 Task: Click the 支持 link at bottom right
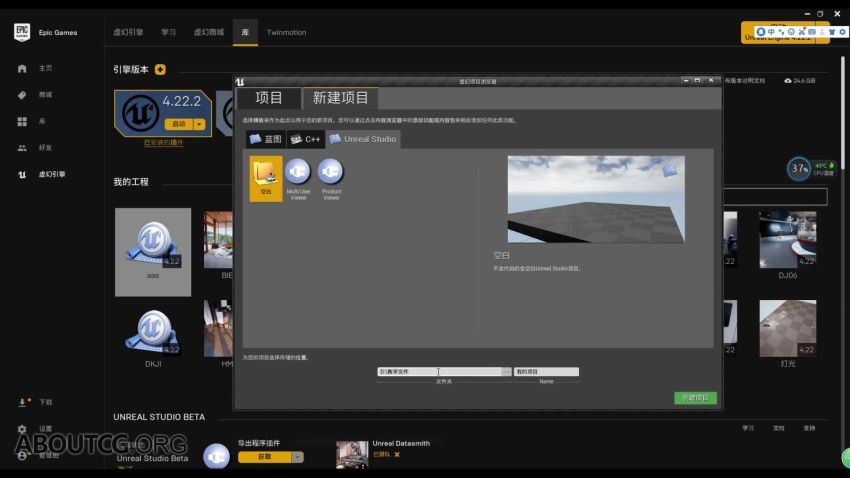coord(809,428)
